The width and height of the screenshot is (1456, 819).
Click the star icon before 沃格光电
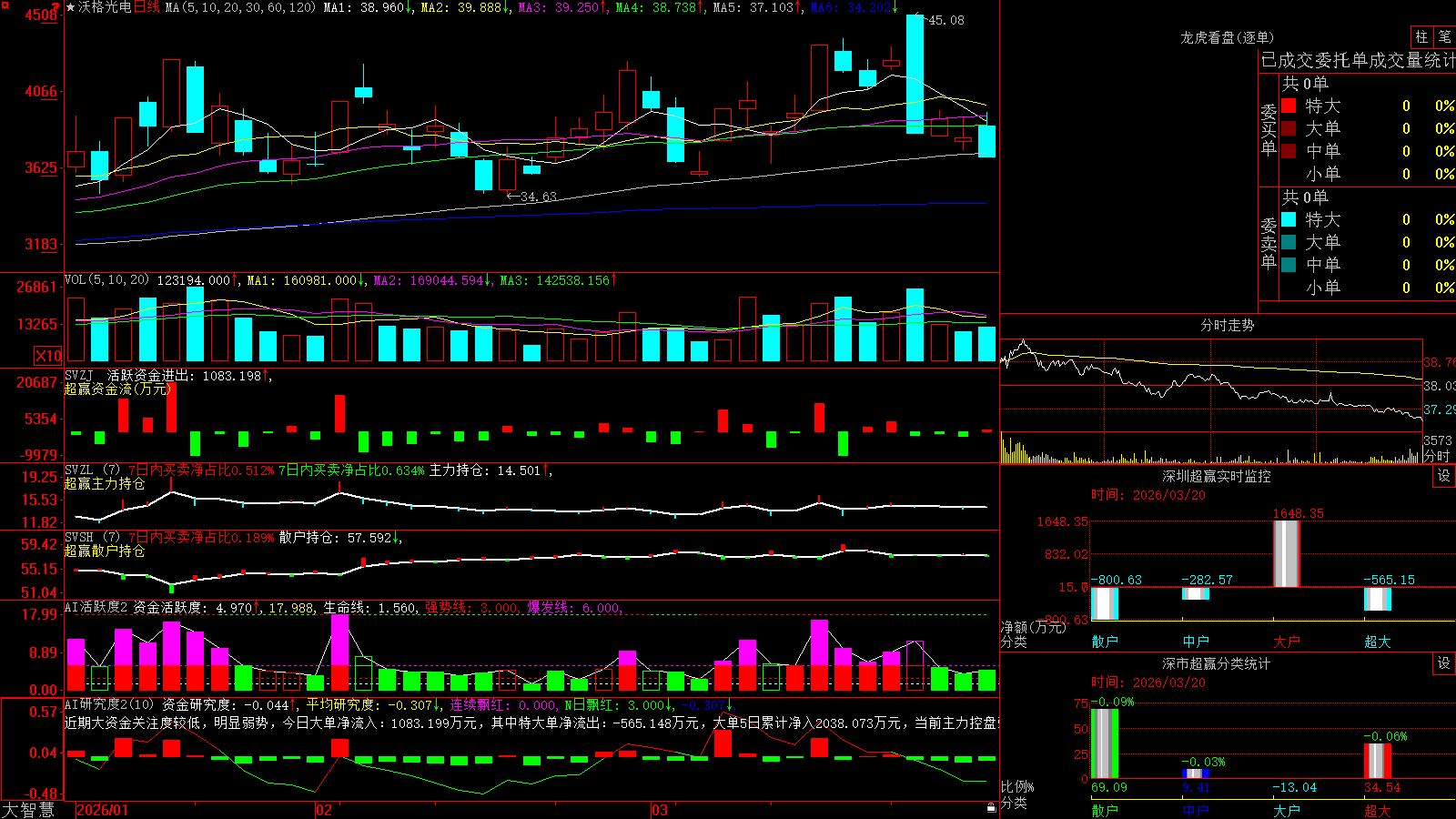(x=70, y=7)
